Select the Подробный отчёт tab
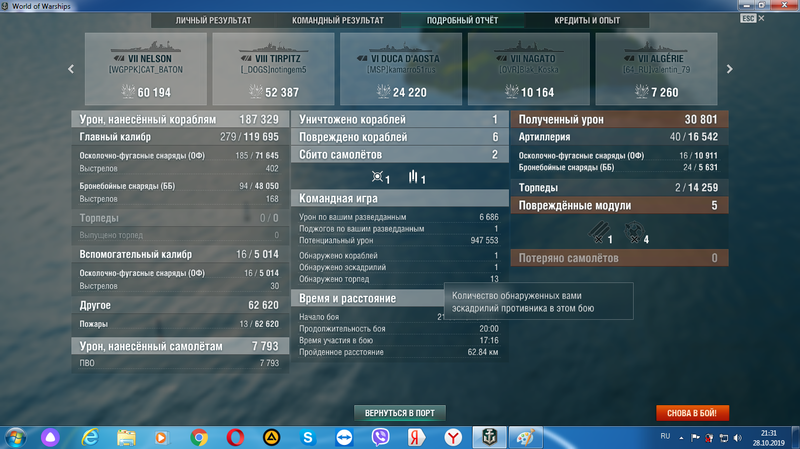This screenshot has width=800, height=449. pyautogui.click(x=462, y=20)
